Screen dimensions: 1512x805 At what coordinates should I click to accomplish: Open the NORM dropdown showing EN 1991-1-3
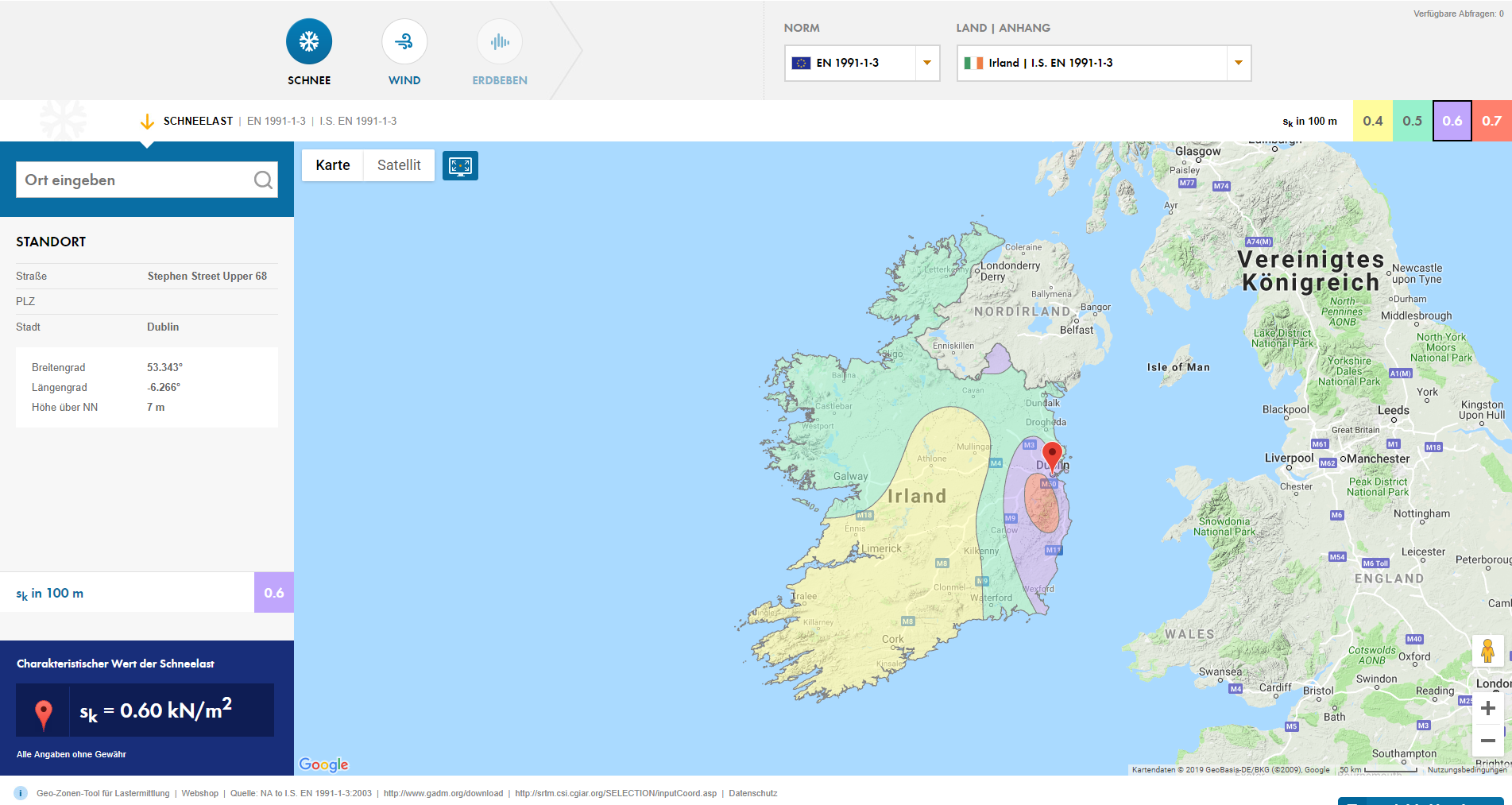click(x=926, y=63)
